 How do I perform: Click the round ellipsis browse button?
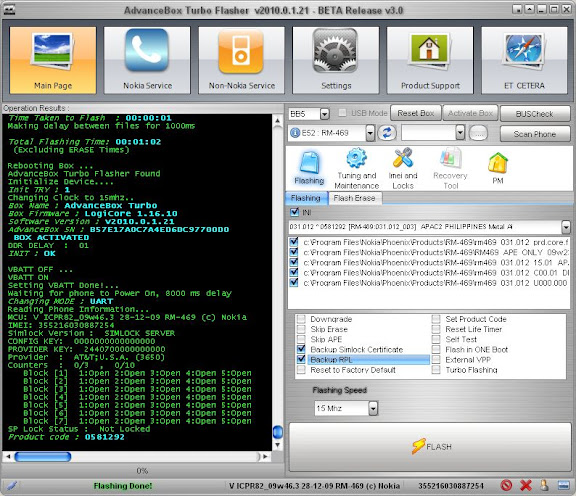pos(479,133)
